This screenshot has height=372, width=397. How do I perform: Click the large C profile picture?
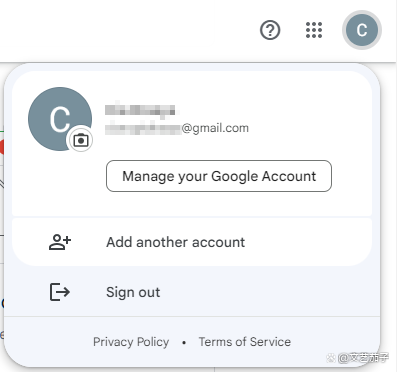coord(60,119)
